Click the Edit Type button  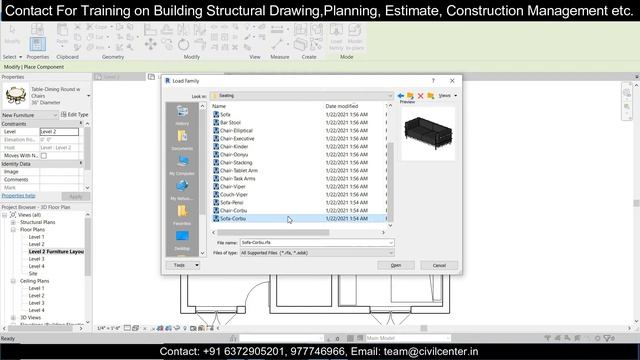coord(74,115)
